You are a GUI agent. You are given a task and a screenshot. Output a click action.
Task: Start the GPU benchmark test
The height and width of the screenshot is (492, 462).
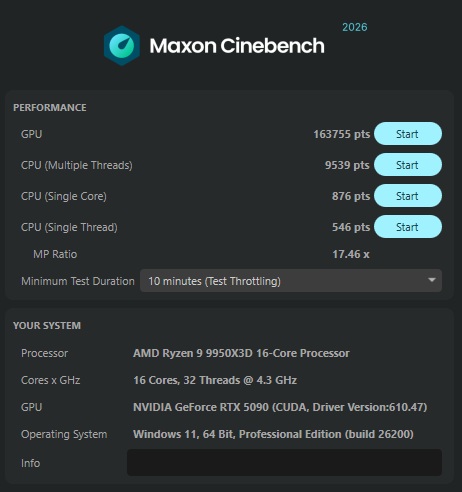click(408, 134)
